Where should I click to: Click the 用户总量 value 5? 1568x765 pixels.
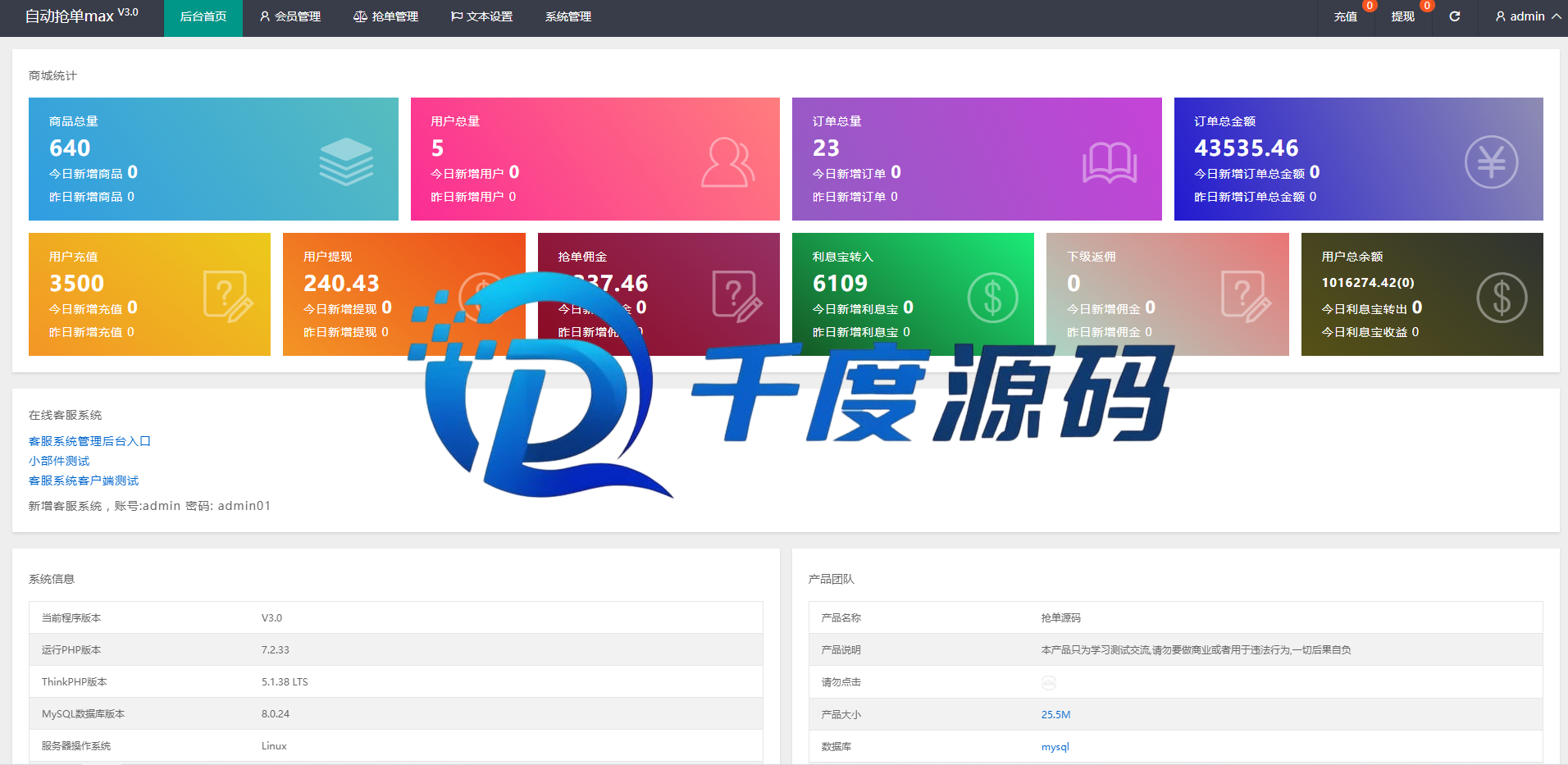click(437, 148)
